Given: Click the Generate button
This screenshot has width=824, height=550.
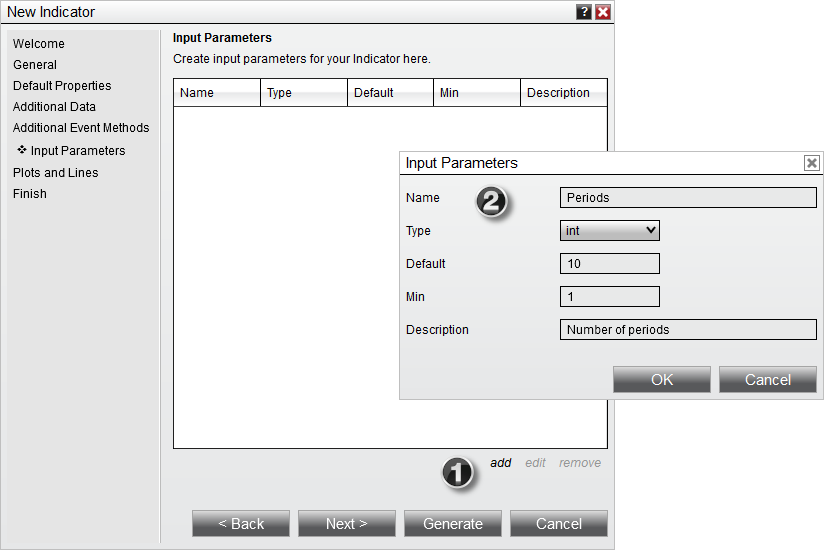Looking at the screenshot, I should (453, 524).
